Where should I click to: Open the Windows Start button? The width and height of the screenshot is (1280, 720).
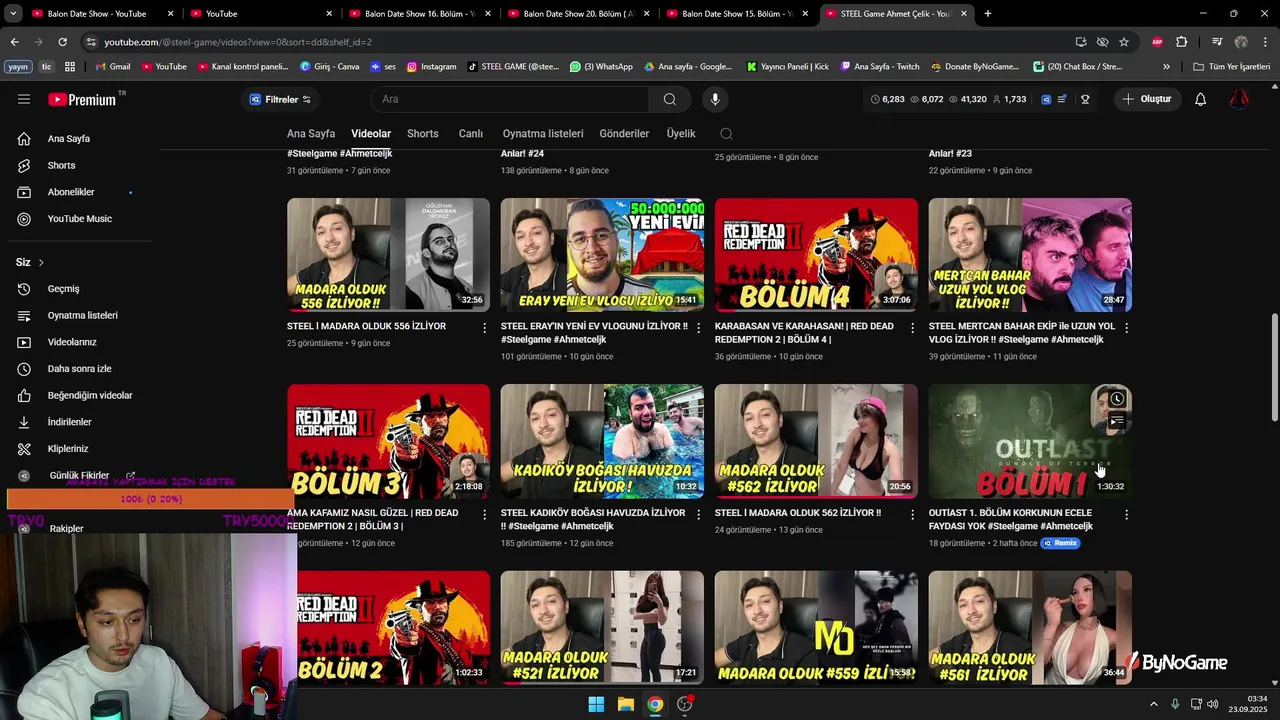596,704
